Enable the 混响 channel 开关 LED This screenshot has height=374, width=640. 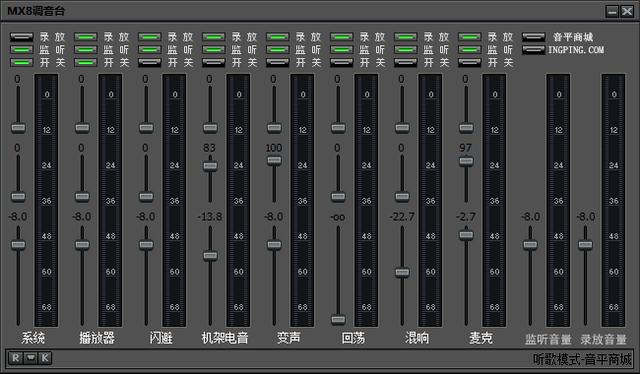click(406, 62)
